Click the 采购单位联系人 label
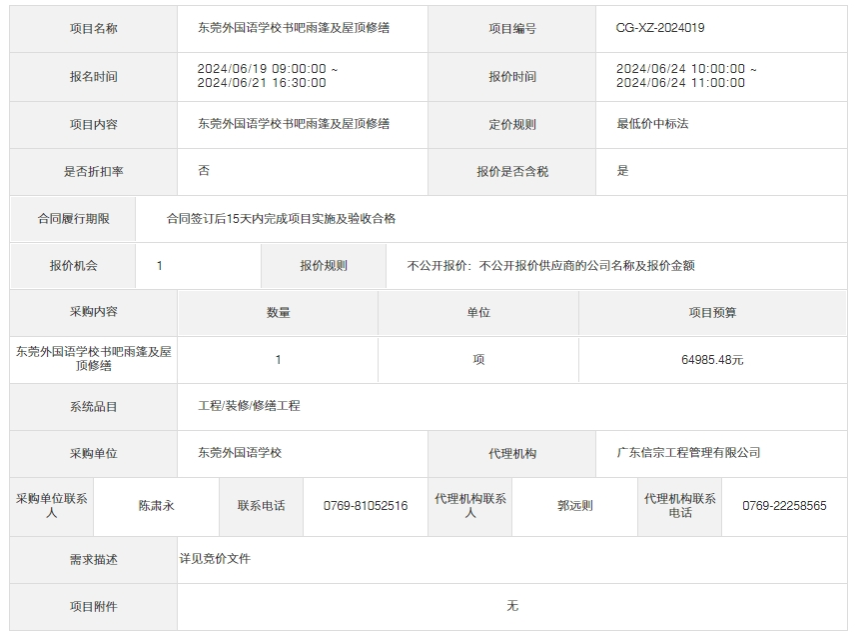The height and width of the screenshot is (637, 856). 51,506
